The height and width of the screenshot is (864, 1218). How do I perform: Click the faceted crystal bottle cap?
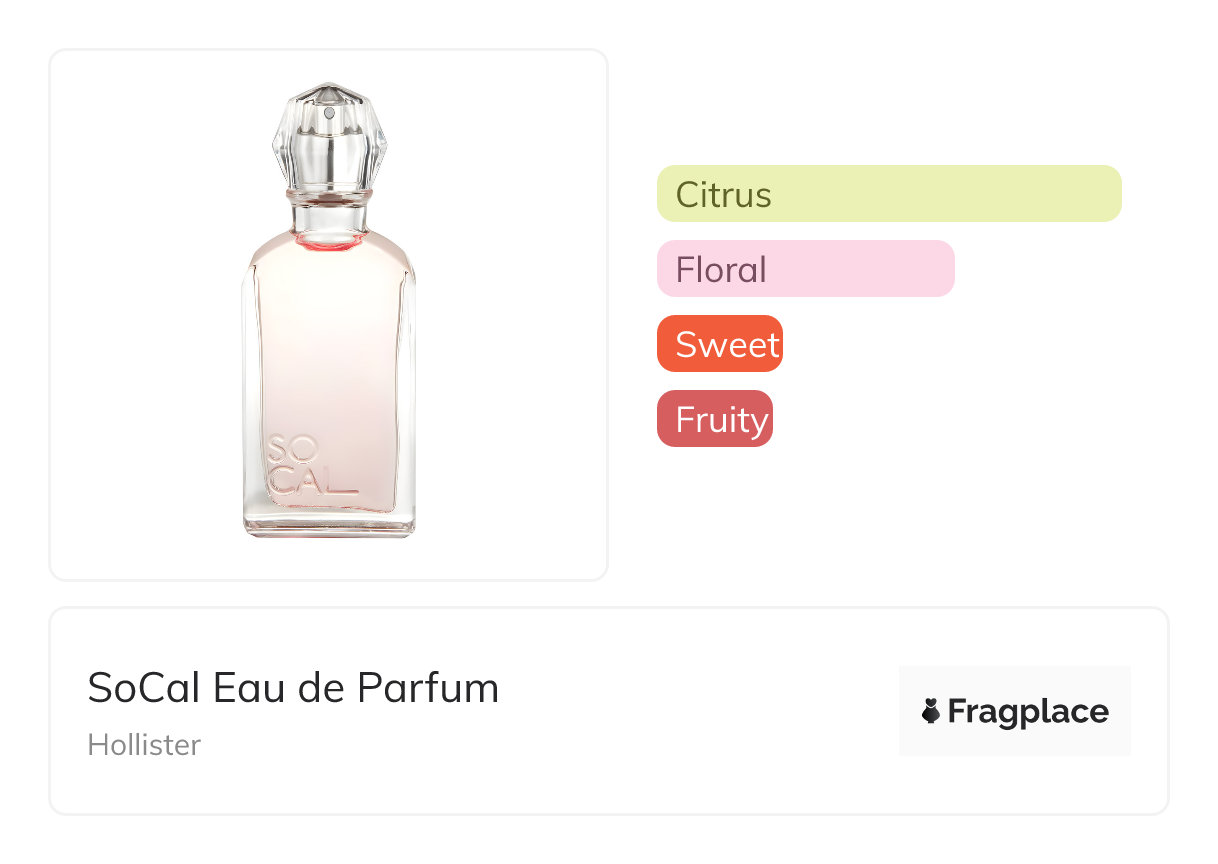click(x=330, y=140)
